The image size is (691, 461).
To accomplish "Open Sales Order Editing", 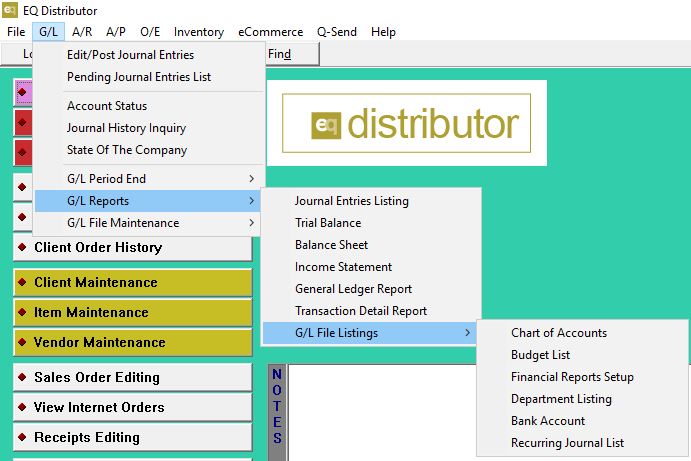I will 133,377.
